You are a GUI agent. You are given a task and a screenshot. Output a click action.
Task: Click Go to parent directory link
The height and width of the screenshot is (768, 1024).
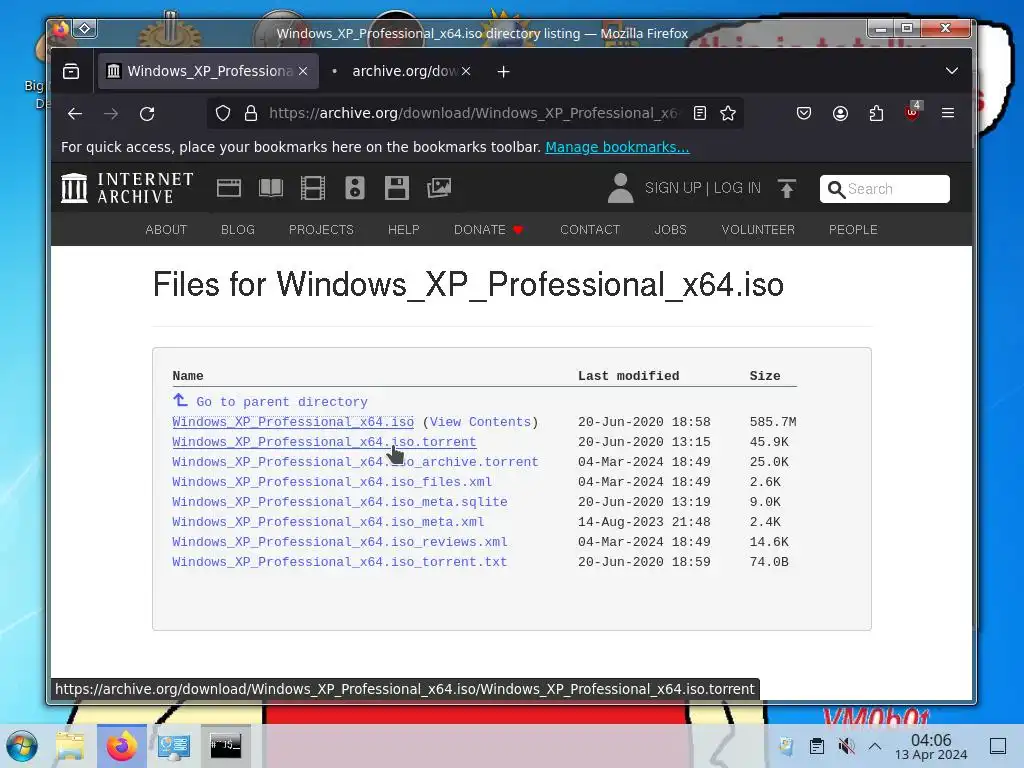(270, 402)
